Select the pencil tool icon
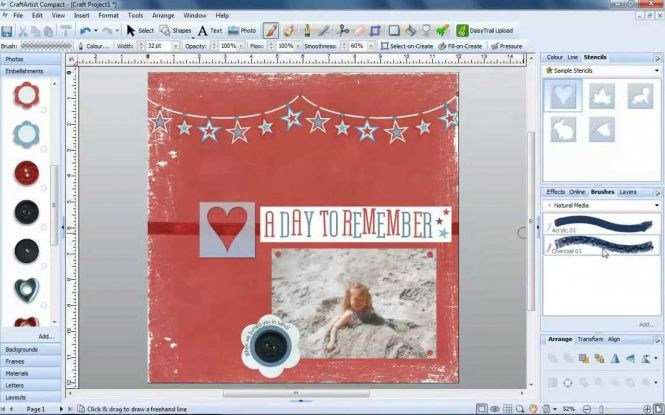 (x=324, y=31)
